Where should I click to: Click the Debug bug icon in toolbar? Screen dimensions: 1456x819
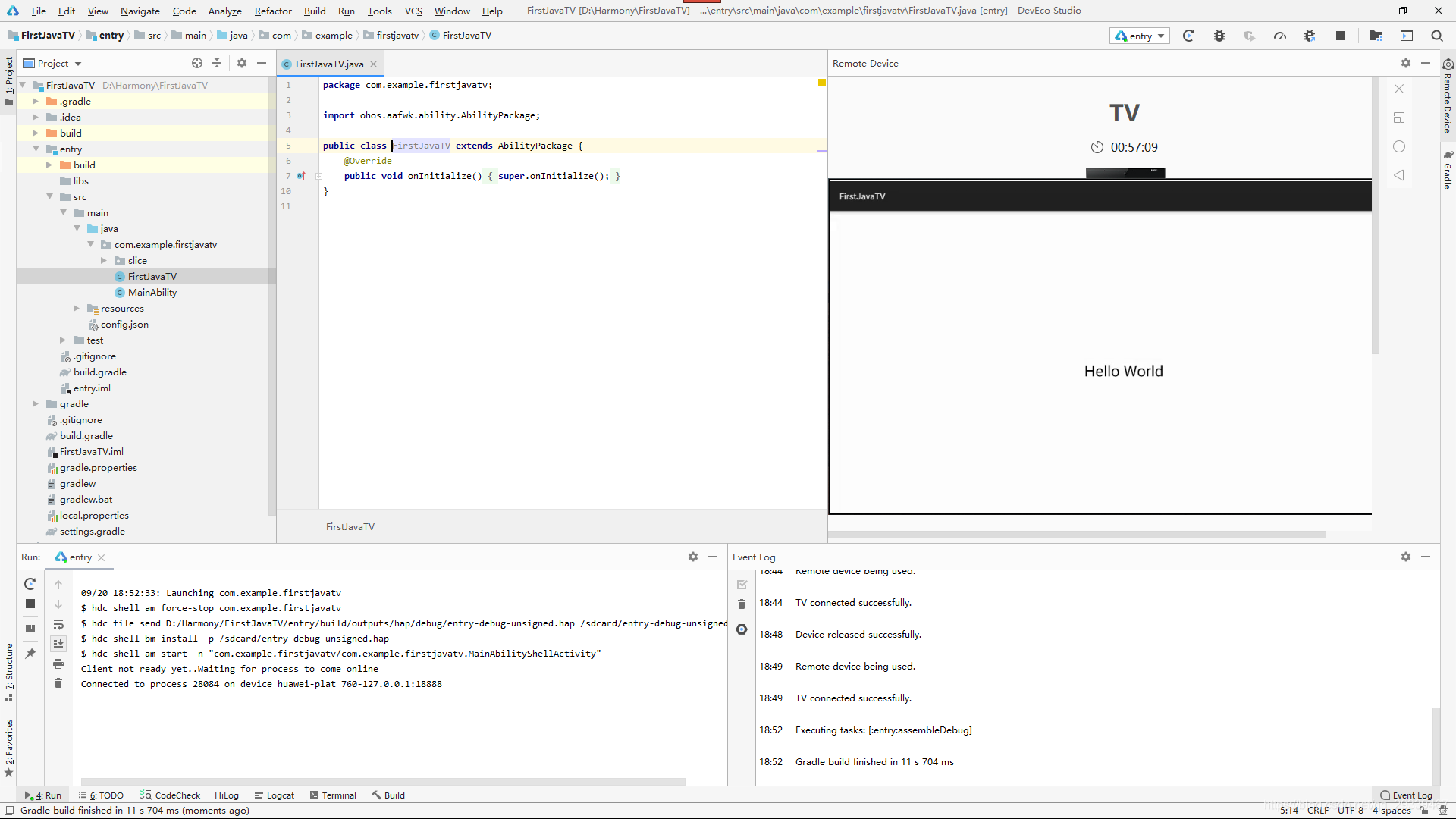[1219, 36]
